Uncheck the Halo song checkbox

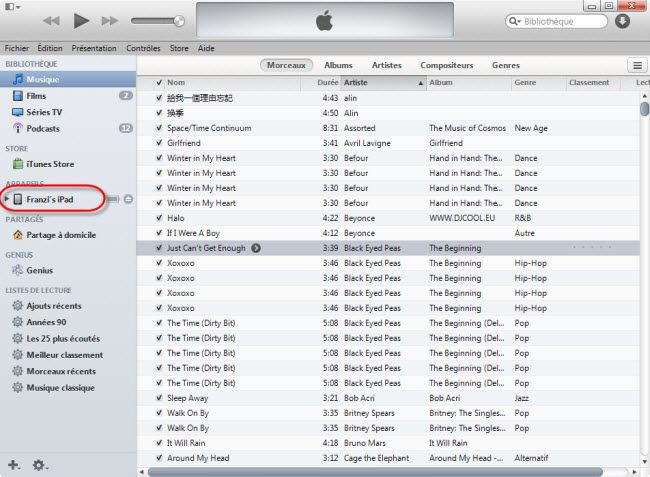pos(159,218)
